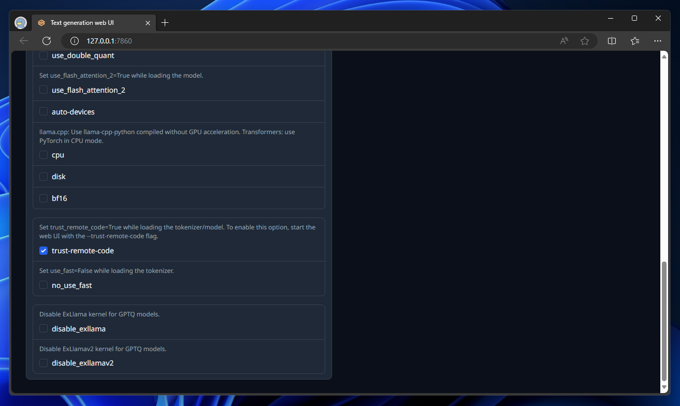Enable the use_flash_attention_2 checkbox
This screenshot has width=680, height=406.
click(43, 90)
